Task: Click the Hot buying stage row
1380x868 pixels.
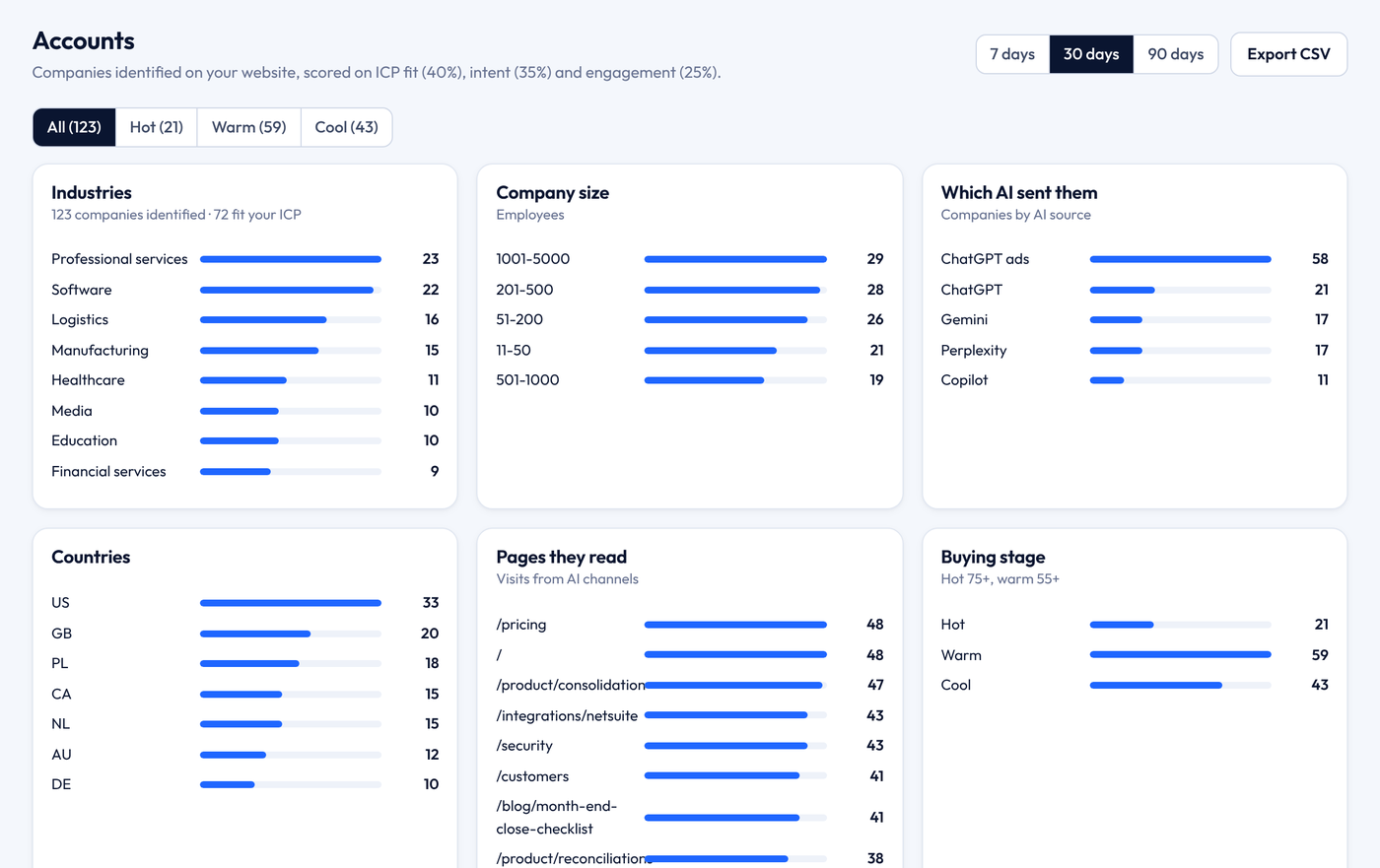Action: (1135, 625)
